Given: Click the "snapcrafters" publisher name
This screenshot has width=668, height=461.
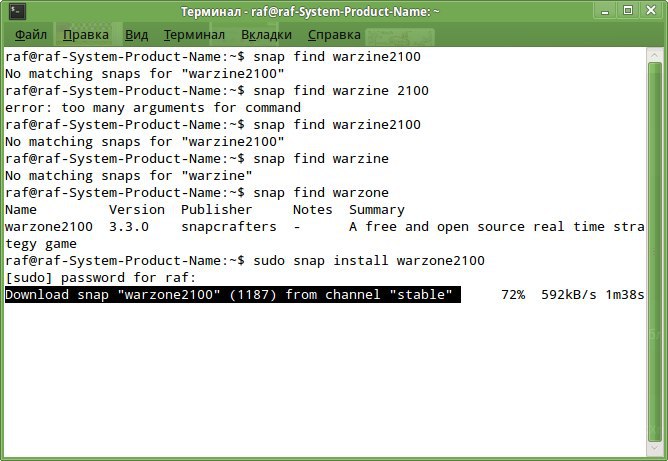Looking at the screenshot, I should click(x=229, y=227).
